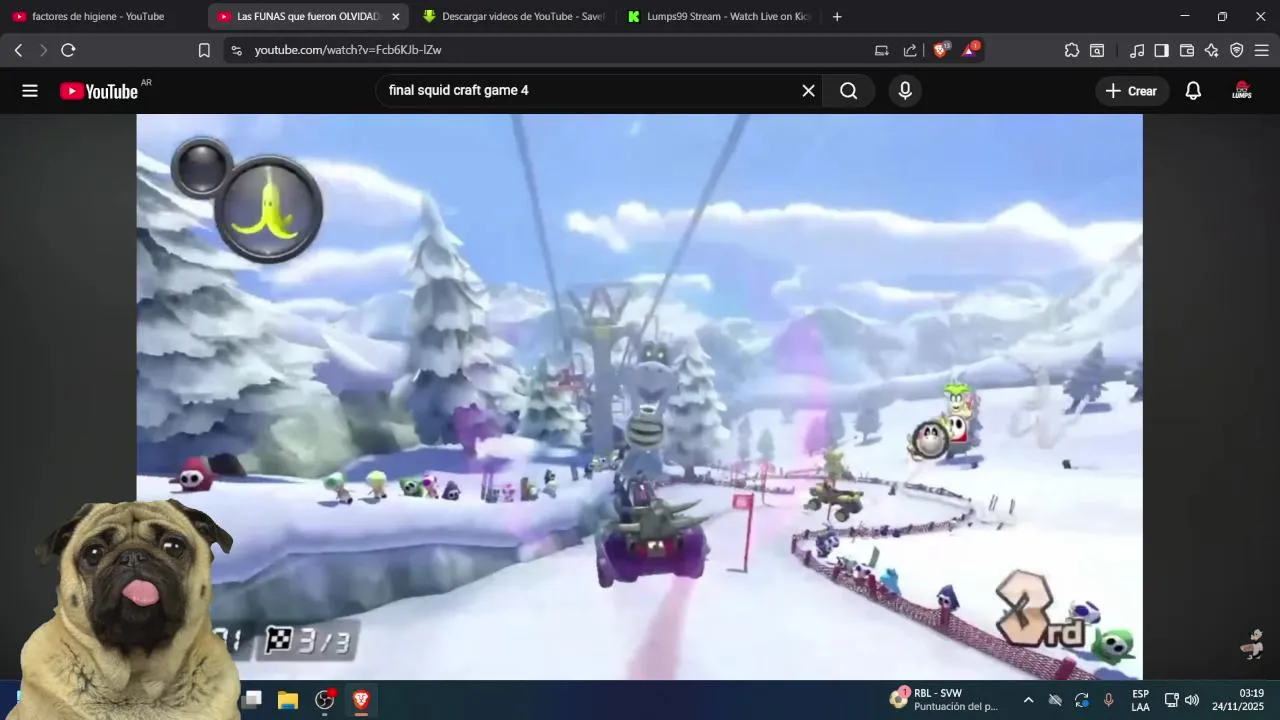
Task: Open the YouTube guide hamburger menu
Action: (x=30, y=91)
